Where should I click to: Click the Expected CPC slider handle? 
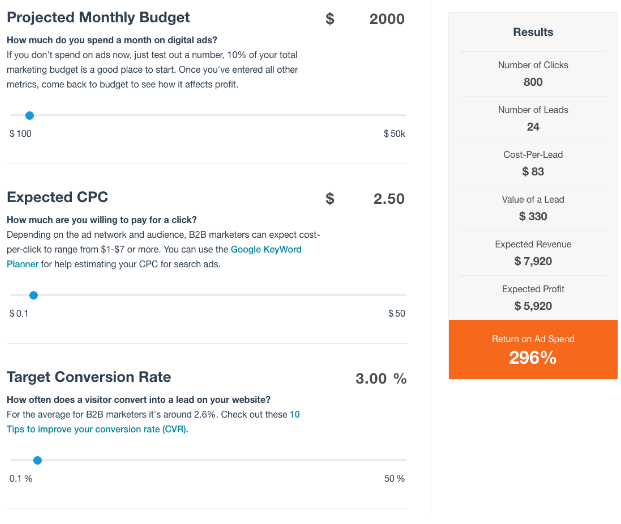(x=33, y=295)
